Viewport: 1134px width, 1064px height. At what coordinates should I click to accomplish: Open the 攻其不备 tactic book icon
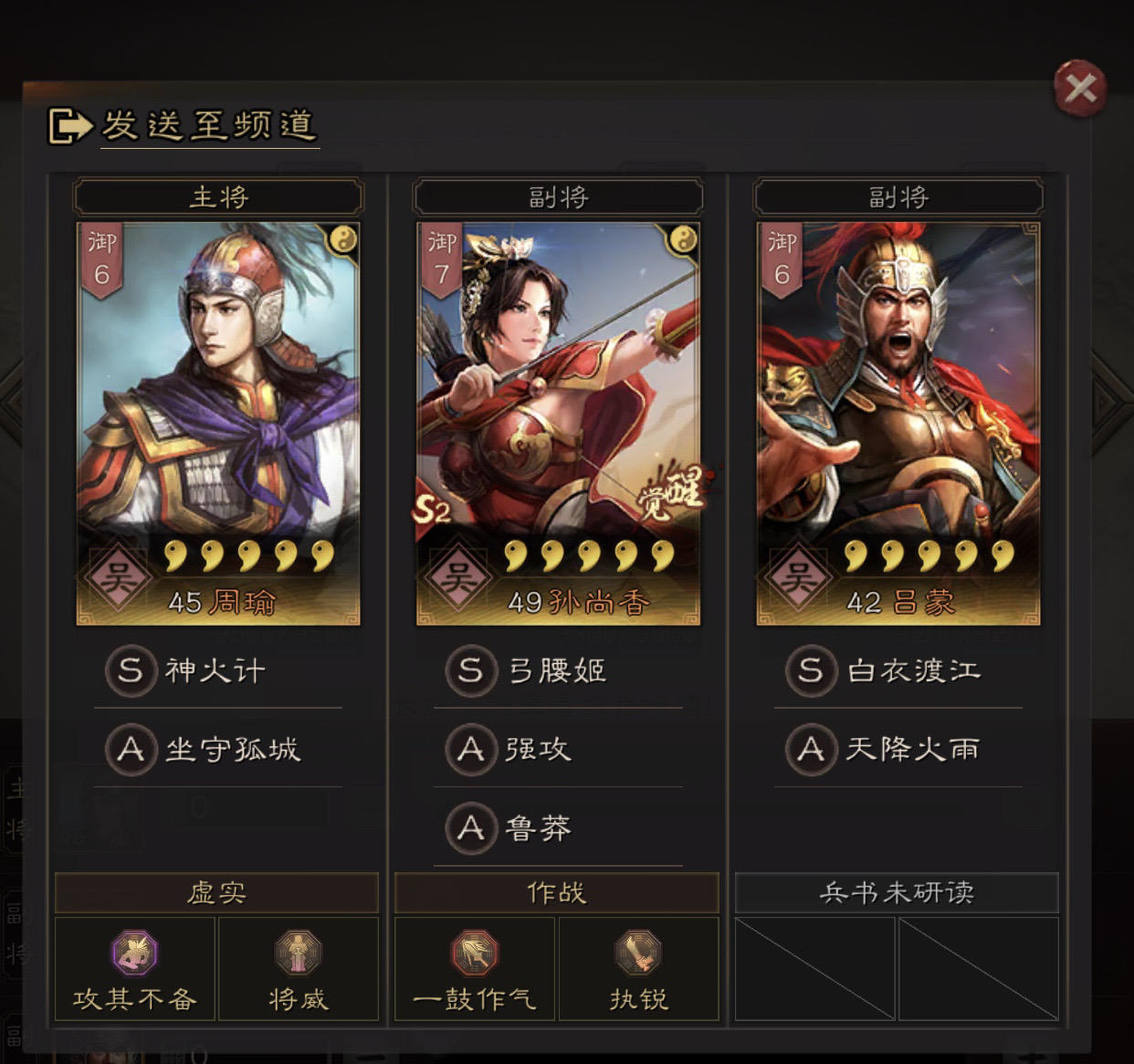tap(135, 953)
